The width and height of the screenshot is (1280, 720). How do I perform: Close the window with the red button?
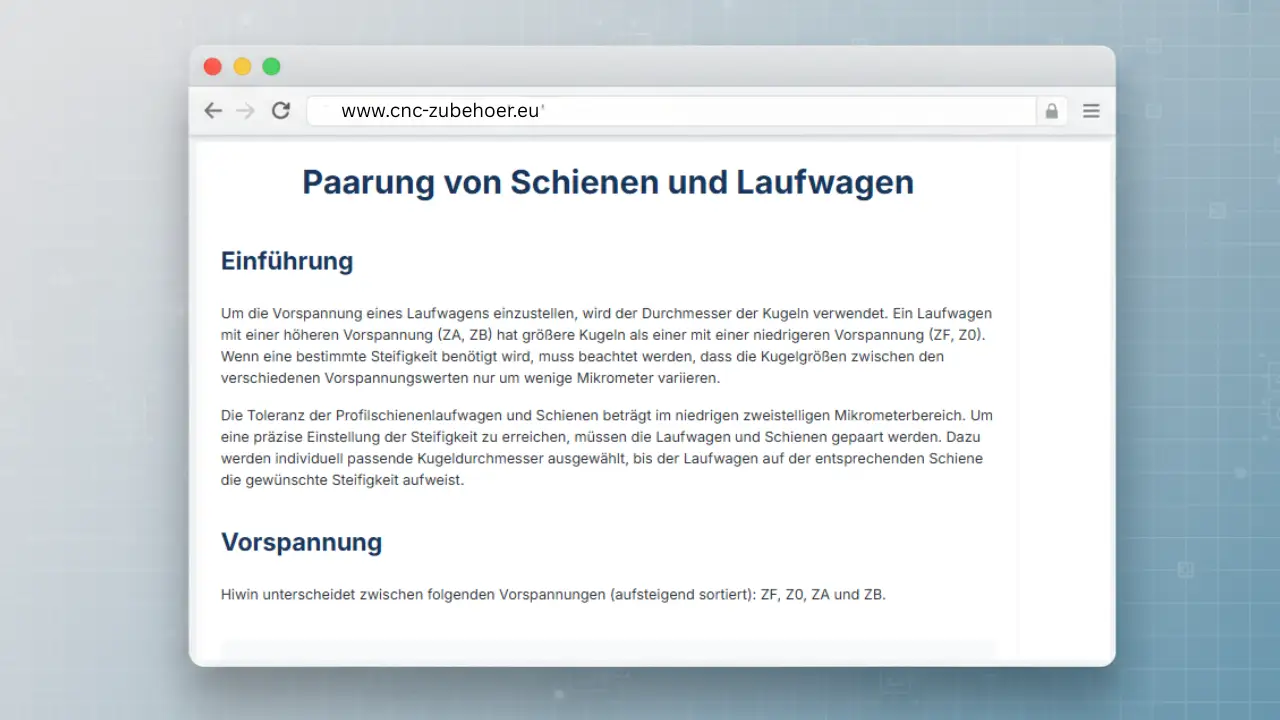212,67
